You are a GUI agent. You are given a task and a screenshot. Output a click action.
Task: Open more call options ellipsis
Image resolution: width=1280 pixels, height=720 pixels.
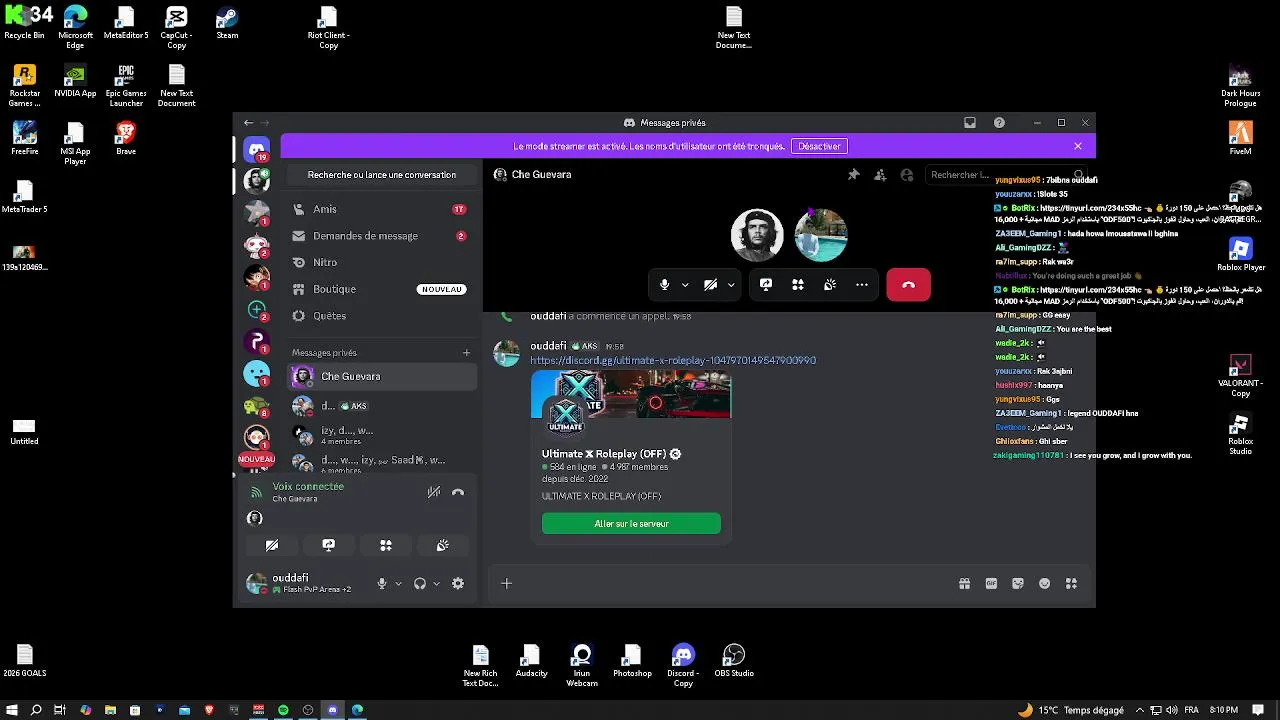click(x=862, y=285)
